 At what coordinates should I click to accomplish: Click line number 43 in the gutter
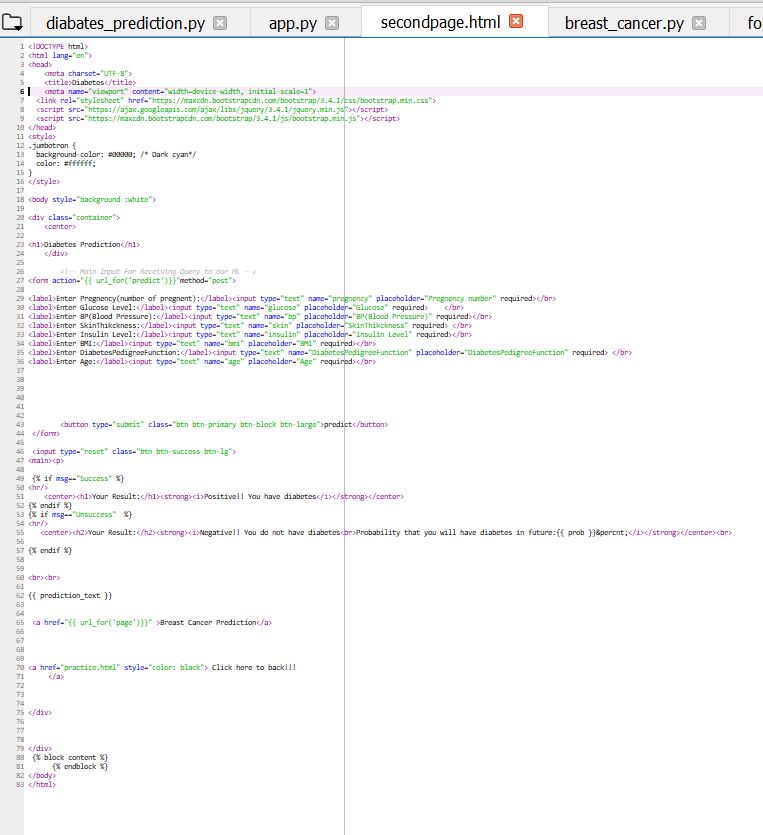click(20, 424)
